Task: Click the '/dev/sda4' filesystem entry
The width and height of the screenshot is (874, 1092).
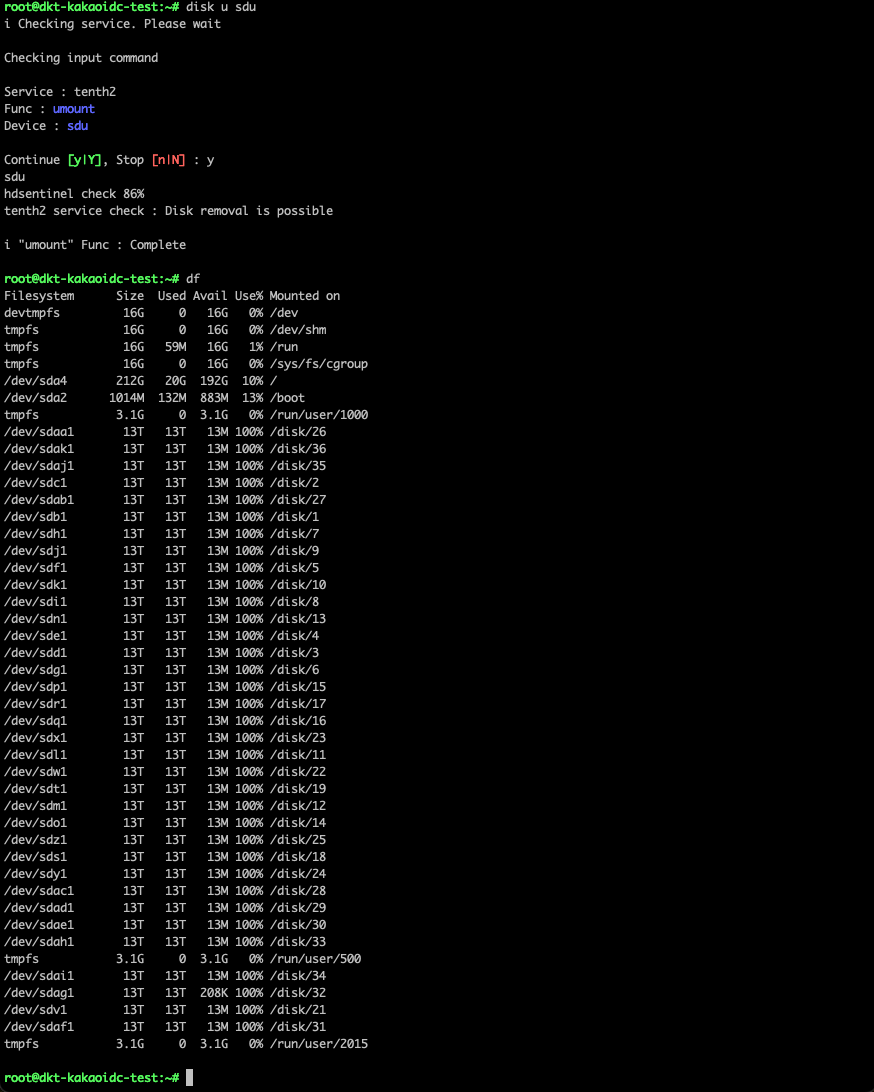Action: [36, 381]
